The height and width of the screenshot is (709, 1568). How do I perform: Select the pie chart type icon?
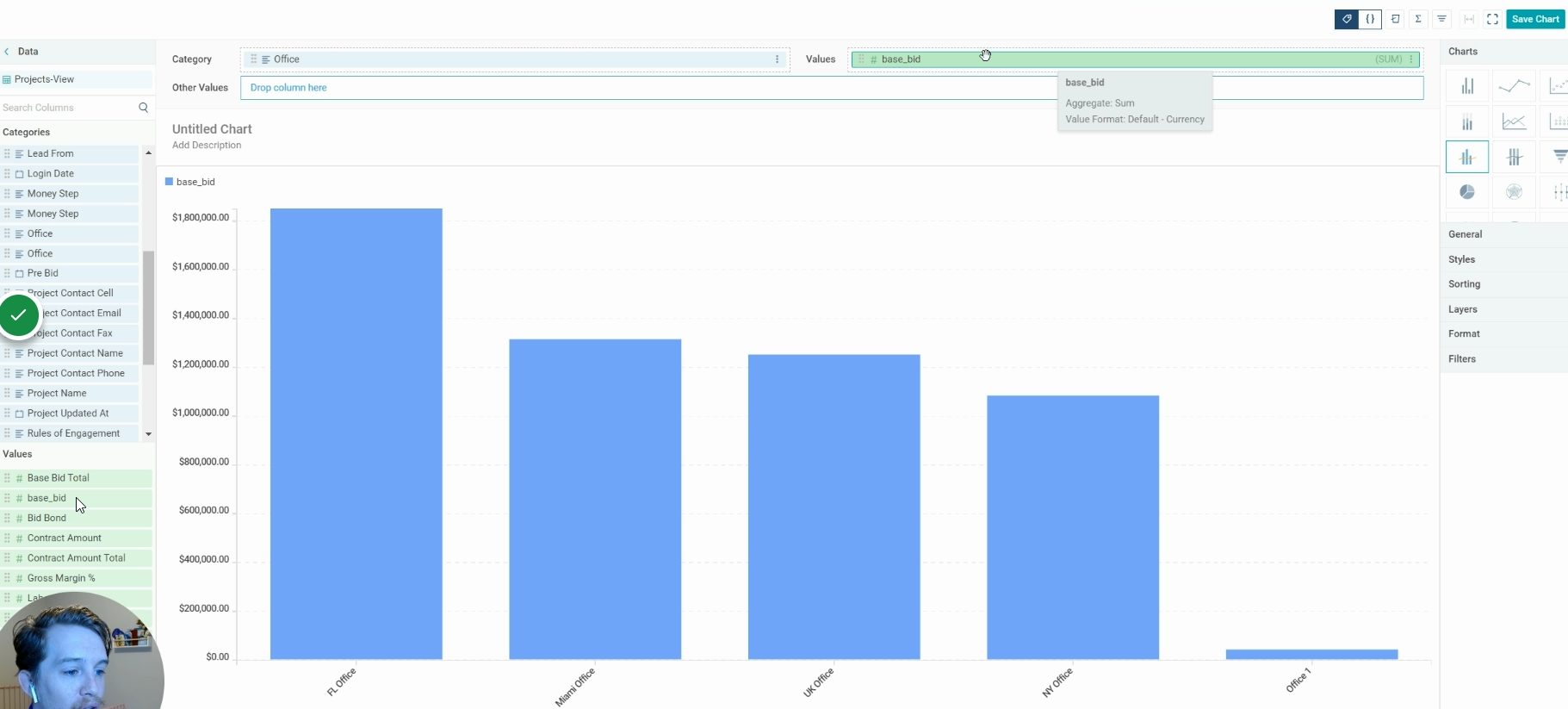1467,192
